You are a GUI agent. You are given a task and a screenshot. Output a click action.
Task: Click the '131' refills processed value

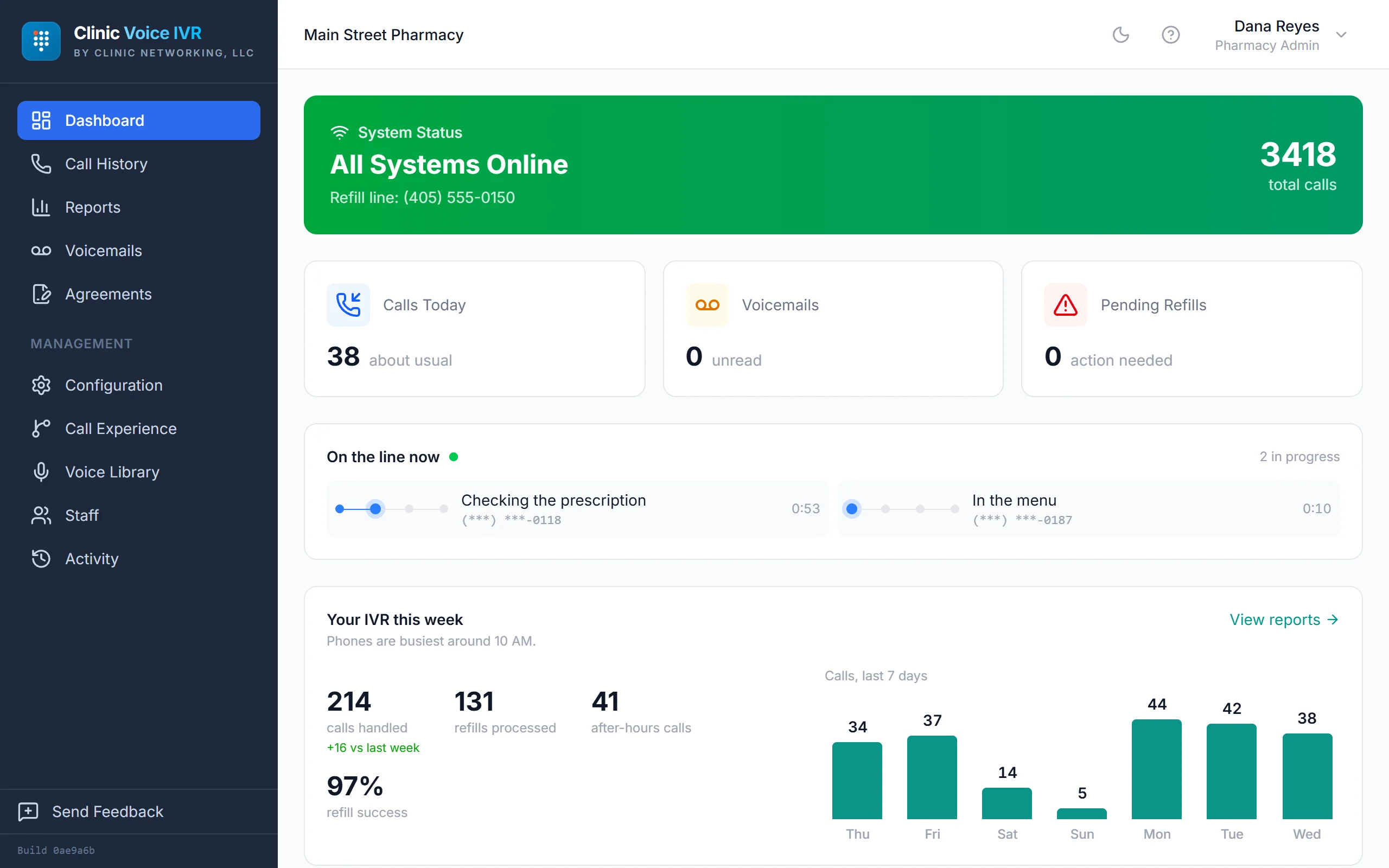coord(474,701)
